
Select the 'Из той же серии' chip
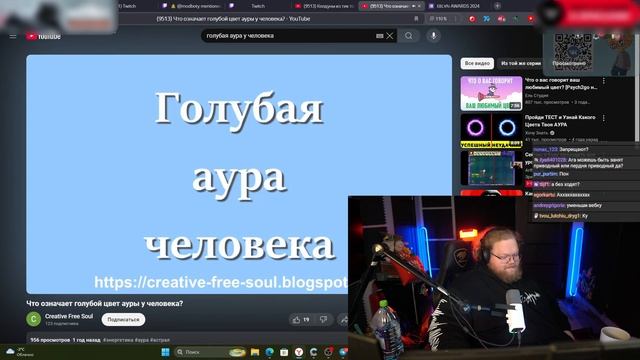[521, 63]
